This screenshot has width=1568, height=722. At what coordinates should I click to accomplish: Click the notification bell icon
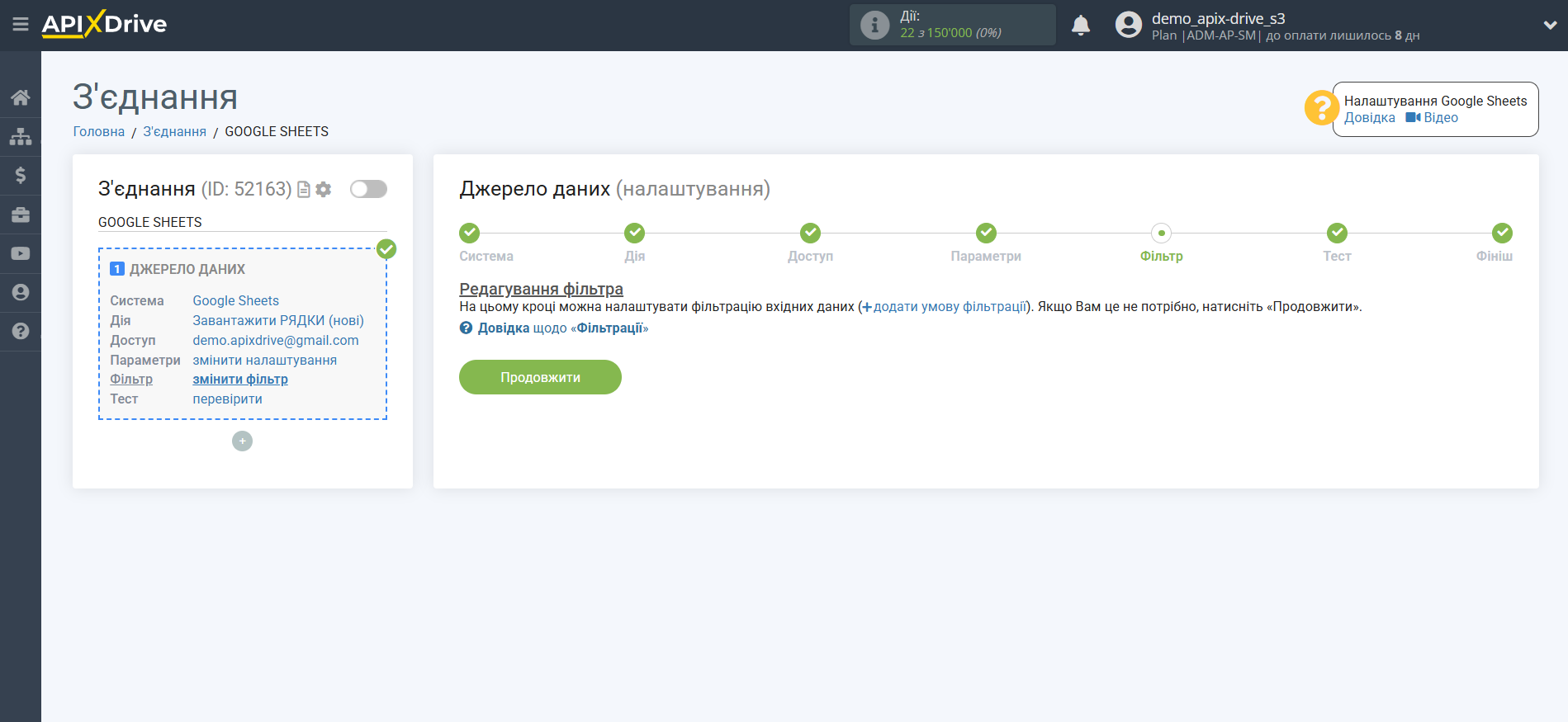tap(1080, 26)
